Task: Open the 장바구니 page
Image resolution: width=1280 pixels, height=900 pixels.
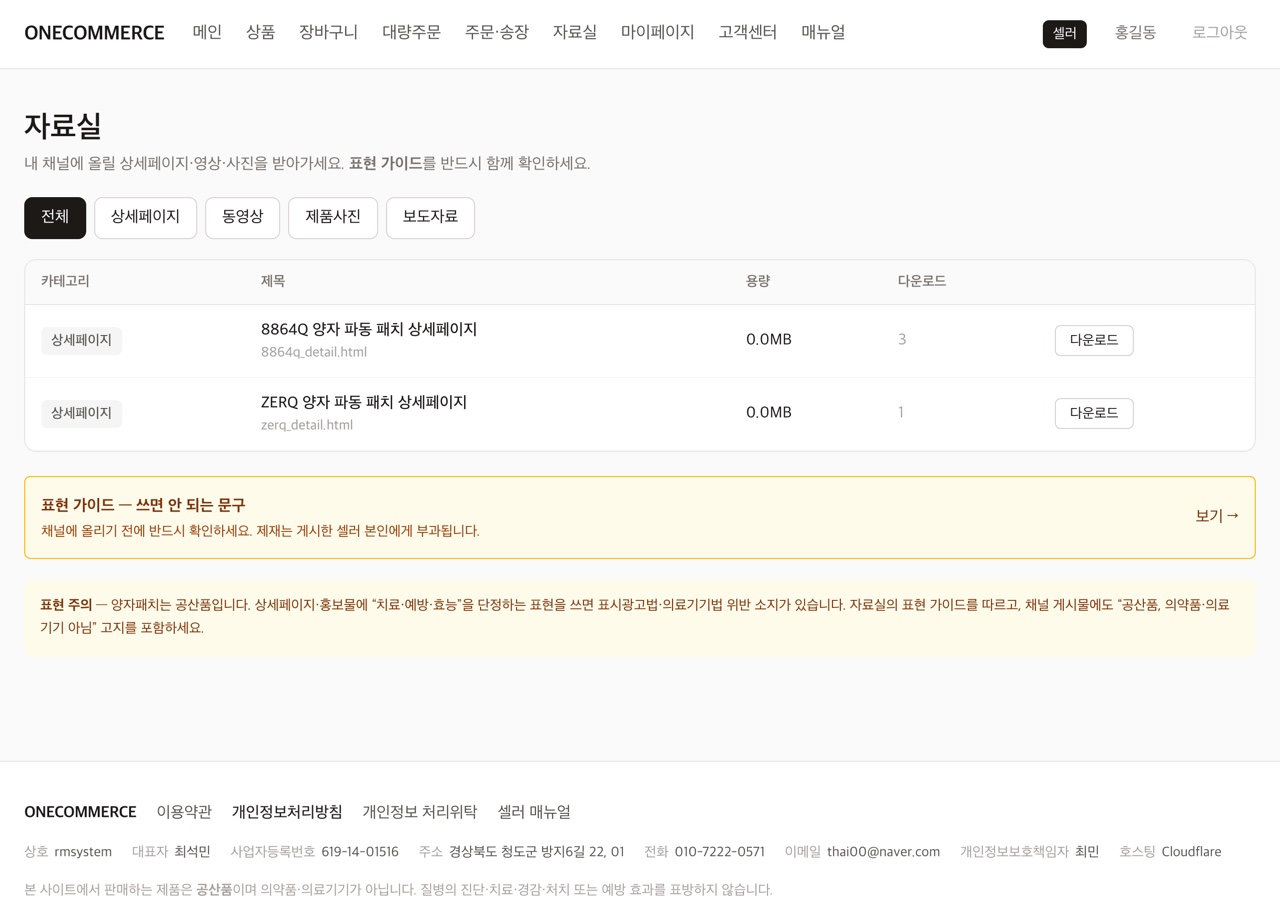Action: point(328,32)
